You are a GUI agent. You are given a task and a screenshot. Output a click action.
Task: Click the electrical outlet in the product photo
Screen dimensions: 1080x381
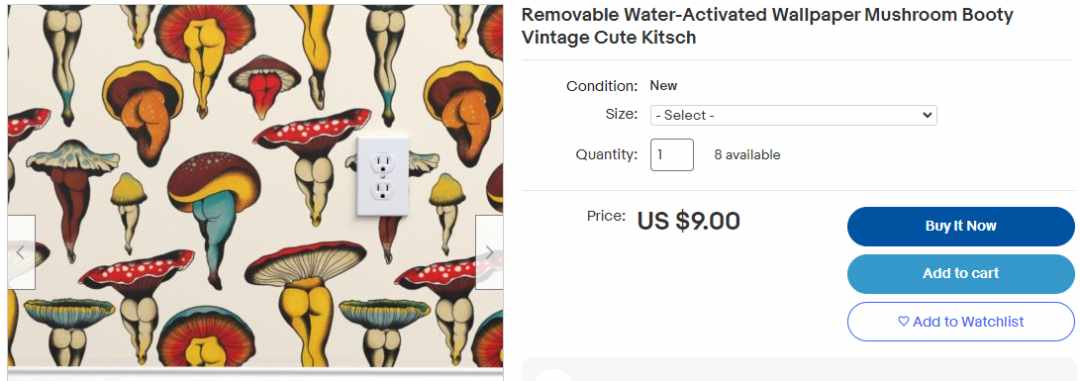point(382,177)
